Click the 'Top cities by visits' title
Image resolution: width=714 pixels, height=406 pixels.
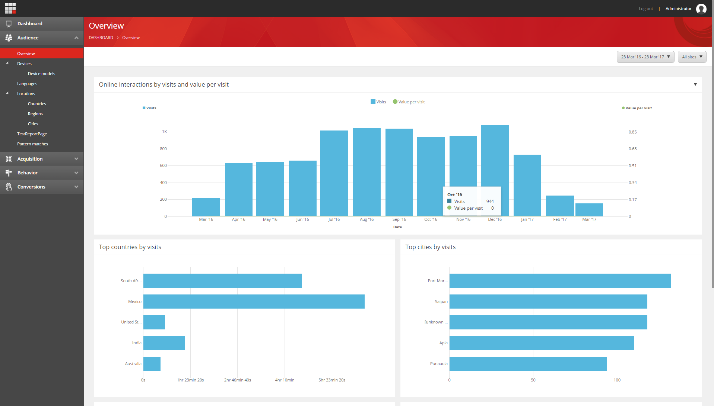point(431,247)
